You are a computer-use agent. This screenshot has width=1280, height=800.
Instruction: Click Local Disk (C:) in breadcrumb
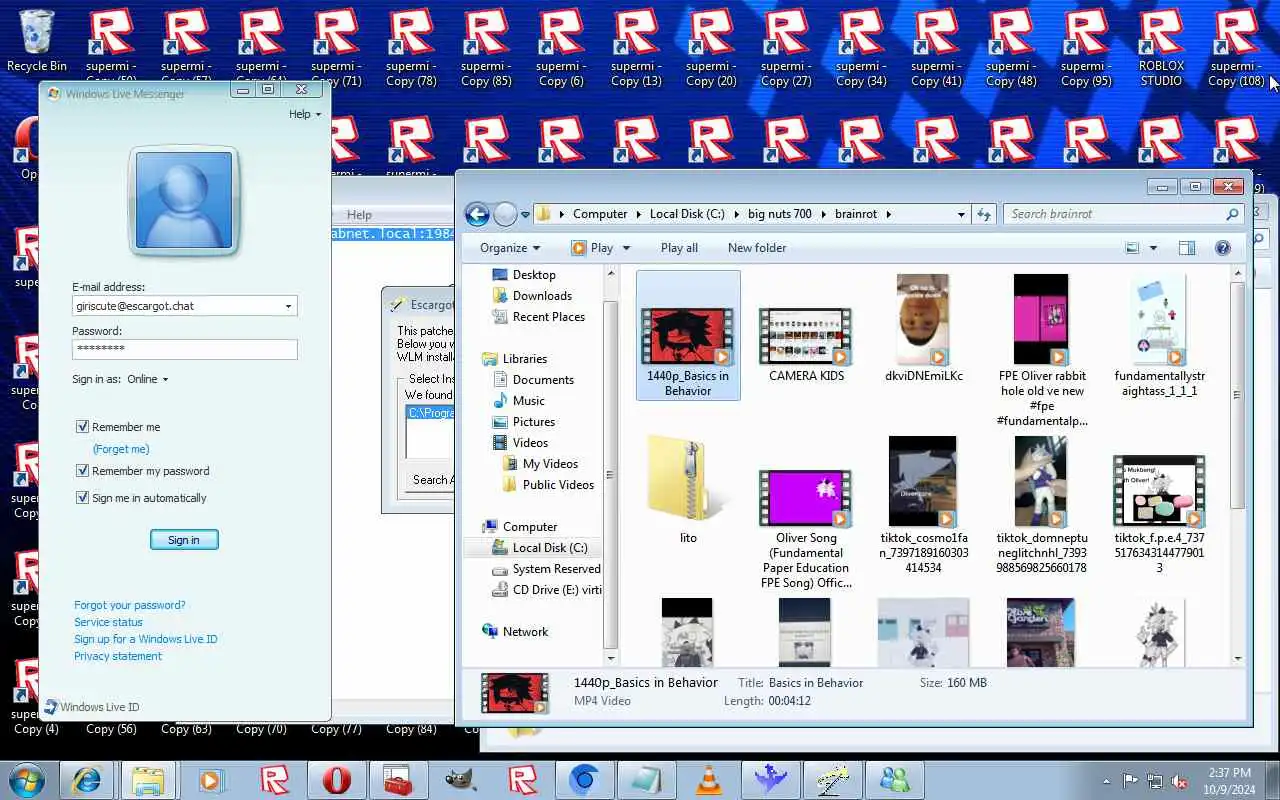coord(687,214)
